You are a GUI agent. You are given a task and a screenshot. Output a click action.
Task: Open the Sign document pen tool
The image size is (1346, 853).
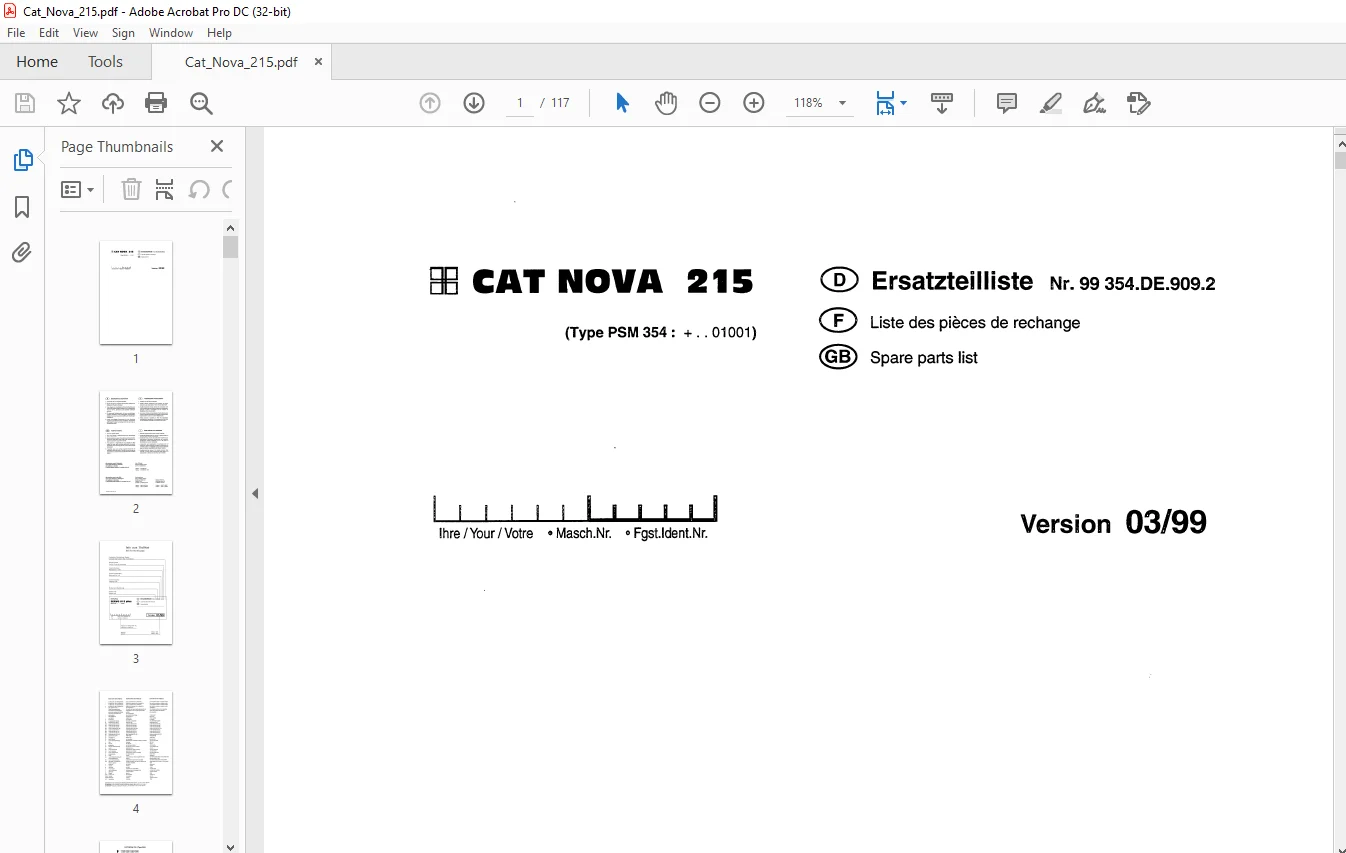point(1095,103)
